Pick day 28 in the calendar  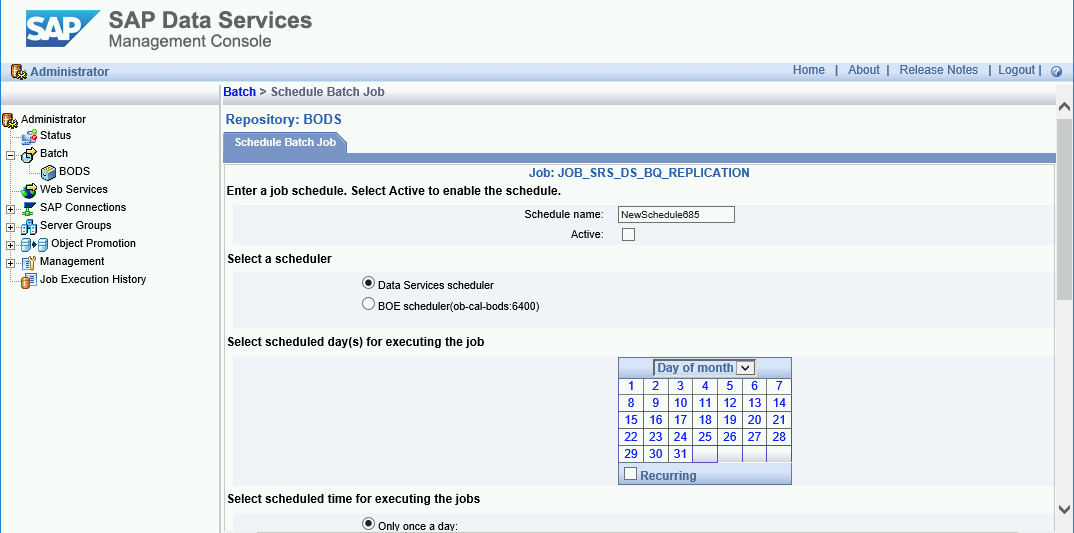779,437
